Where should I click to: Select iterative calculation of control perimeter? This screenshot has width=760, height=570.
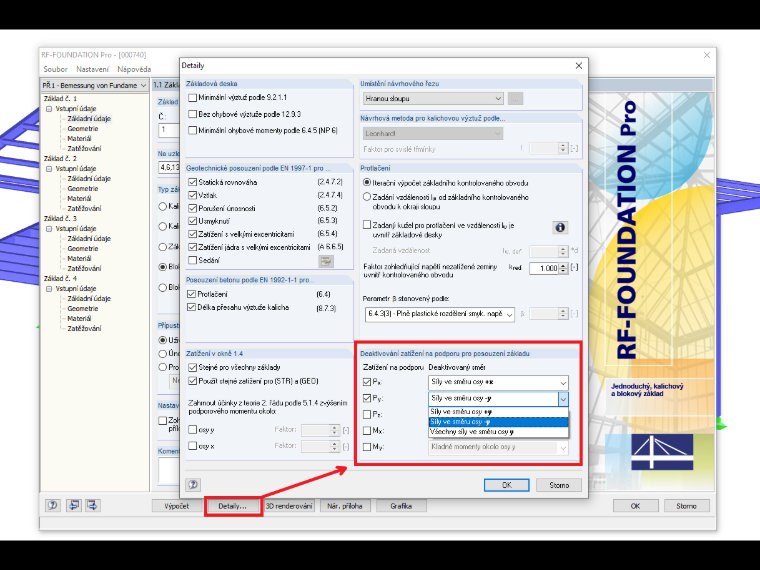[367, 183]
